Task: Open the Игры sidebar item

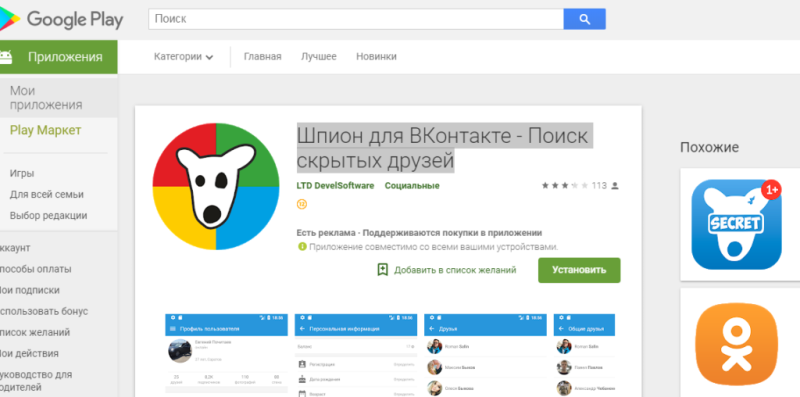Action: coord(22,173)
